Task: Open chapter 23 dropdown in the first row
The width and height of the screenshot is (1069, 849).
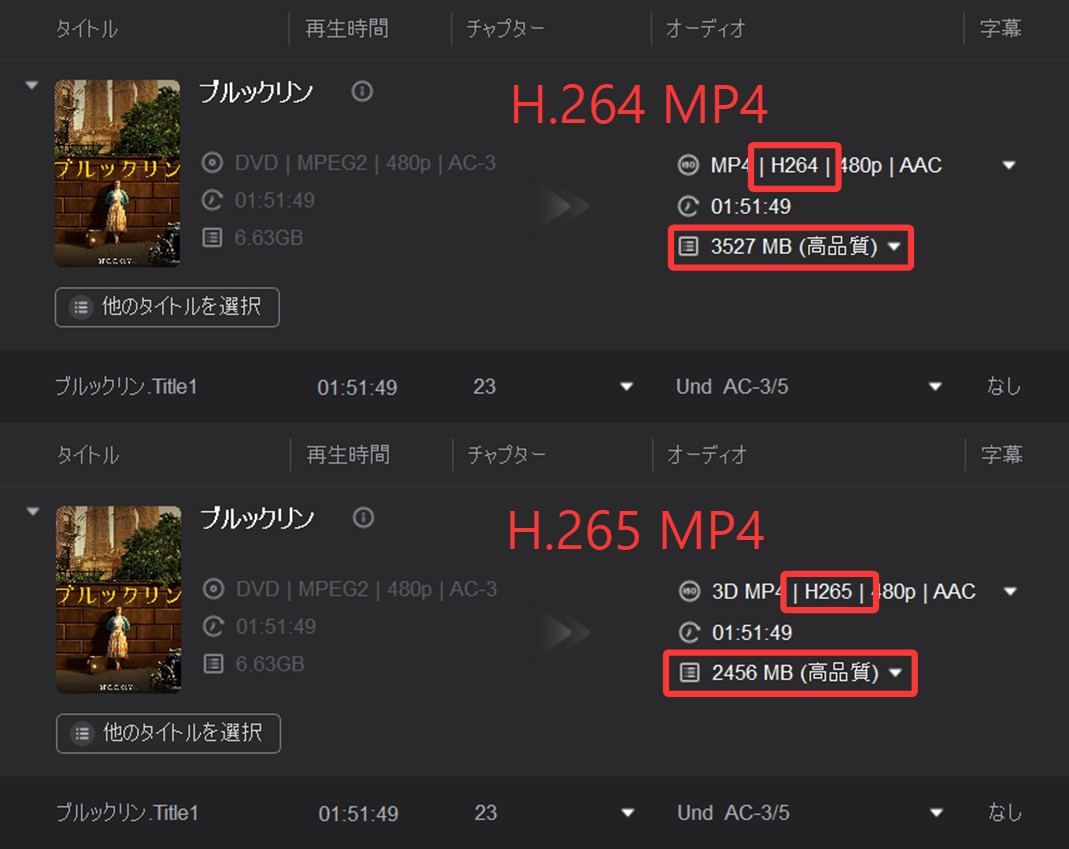Action: [x=626, y=387]
